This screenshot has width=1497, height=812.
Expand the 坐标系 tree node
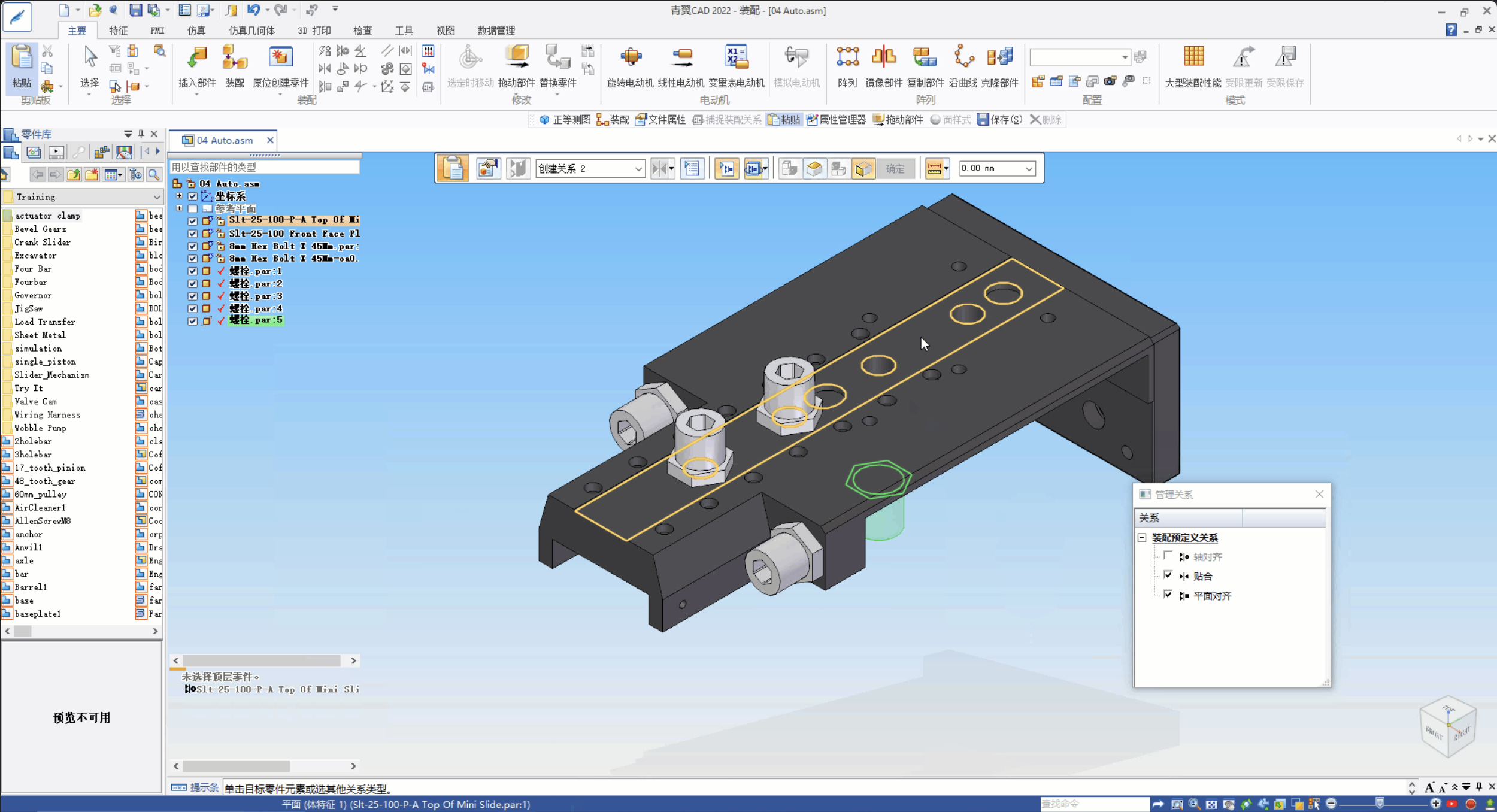pyautogui.click(x=179, y=196)
